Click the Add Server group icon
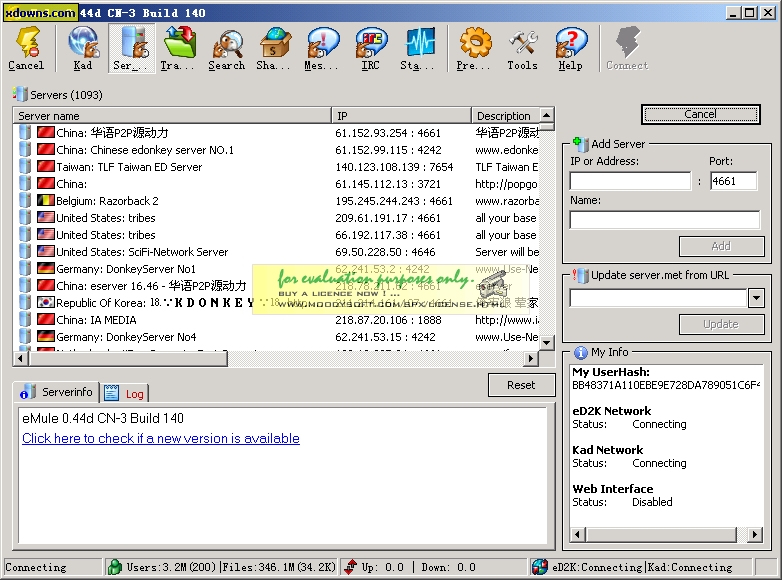The image size is (782, 580). point(580,144)
